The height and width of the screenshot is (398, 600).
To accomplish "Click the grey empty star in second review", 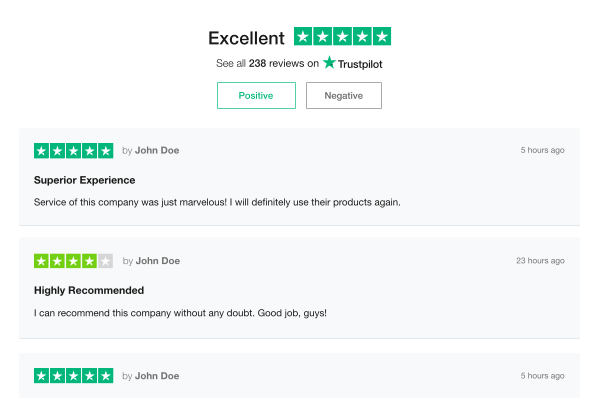I will [x=106, y=261].
